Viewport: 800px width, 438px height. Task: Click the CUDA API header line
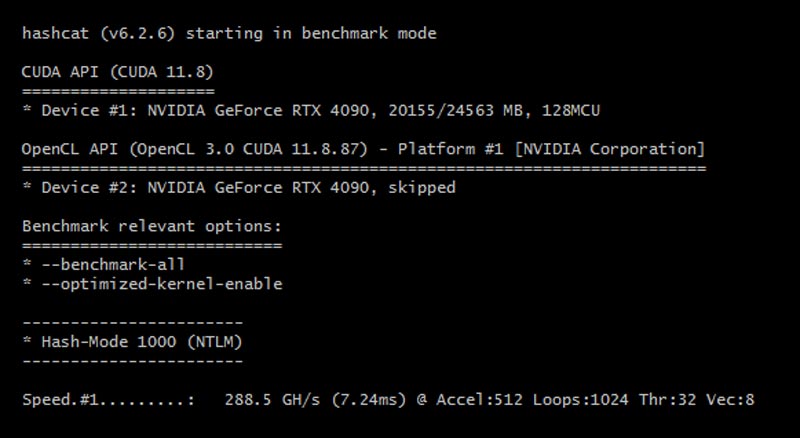coord(117,72)
